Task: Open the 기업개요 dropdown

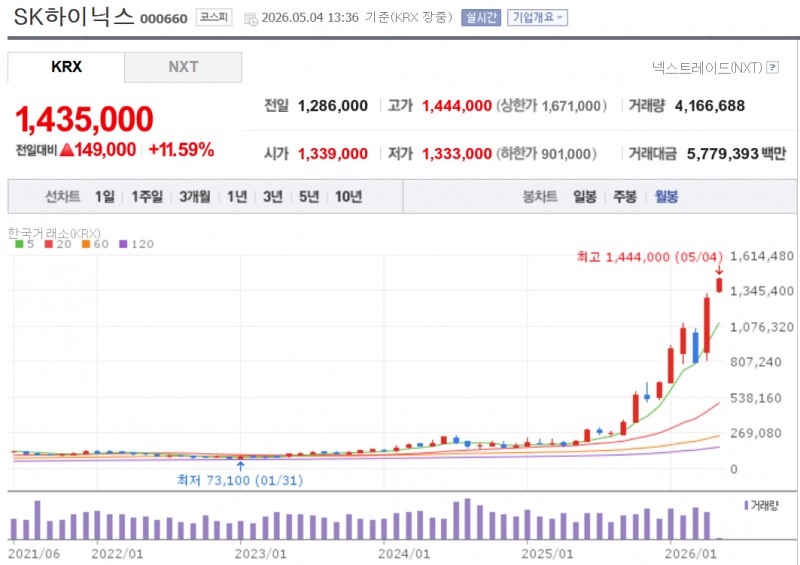Action: click(537, 17)
